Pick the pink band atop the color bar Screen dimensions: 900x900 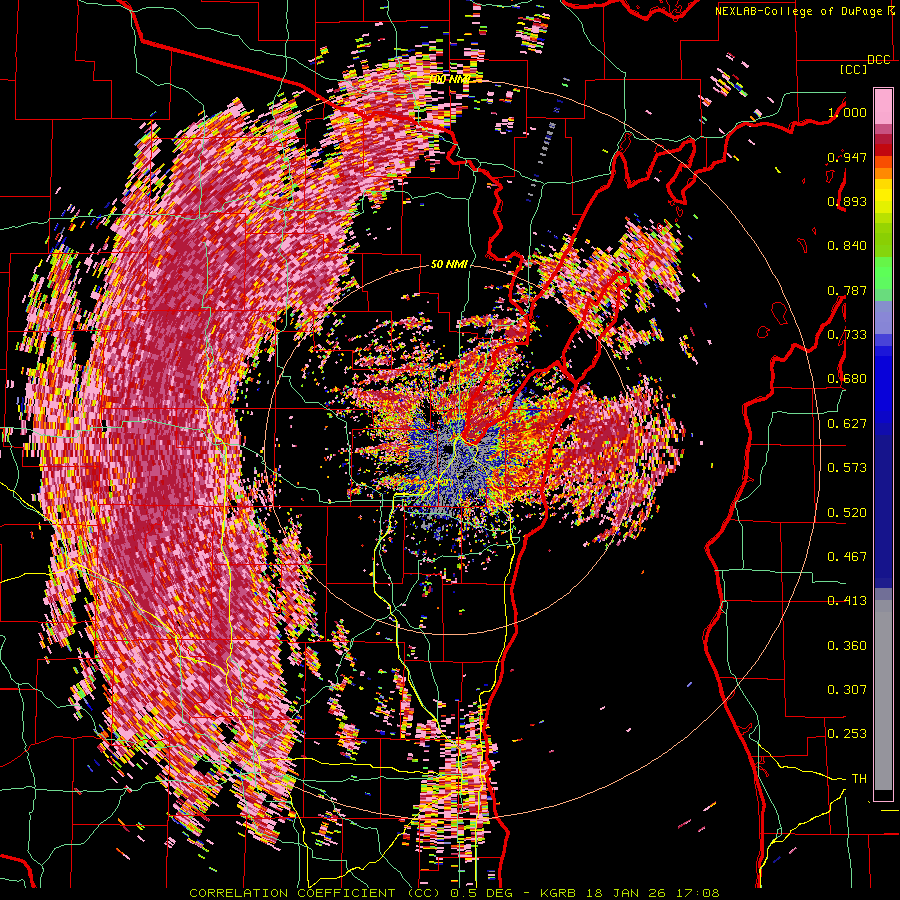[883, 107]
